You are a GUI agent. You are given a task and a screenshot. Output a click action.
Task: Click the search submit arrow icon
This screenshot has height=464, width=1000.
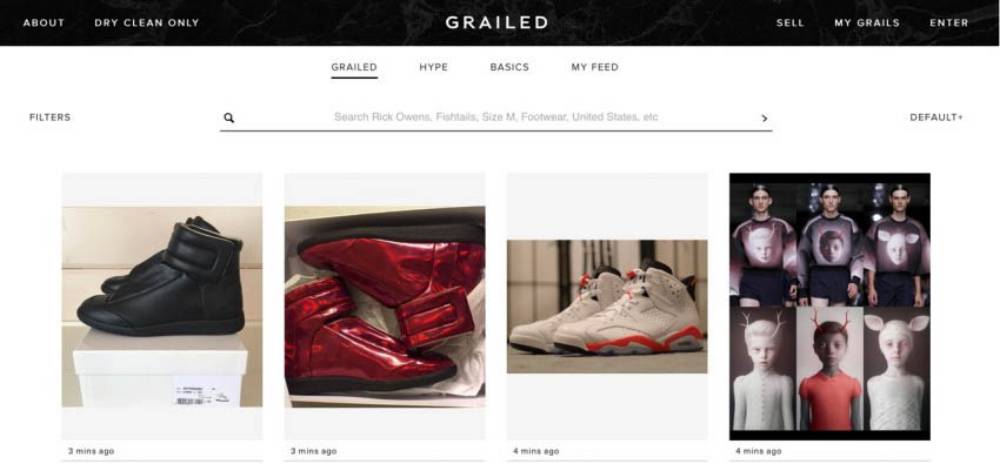coord(764,118)
